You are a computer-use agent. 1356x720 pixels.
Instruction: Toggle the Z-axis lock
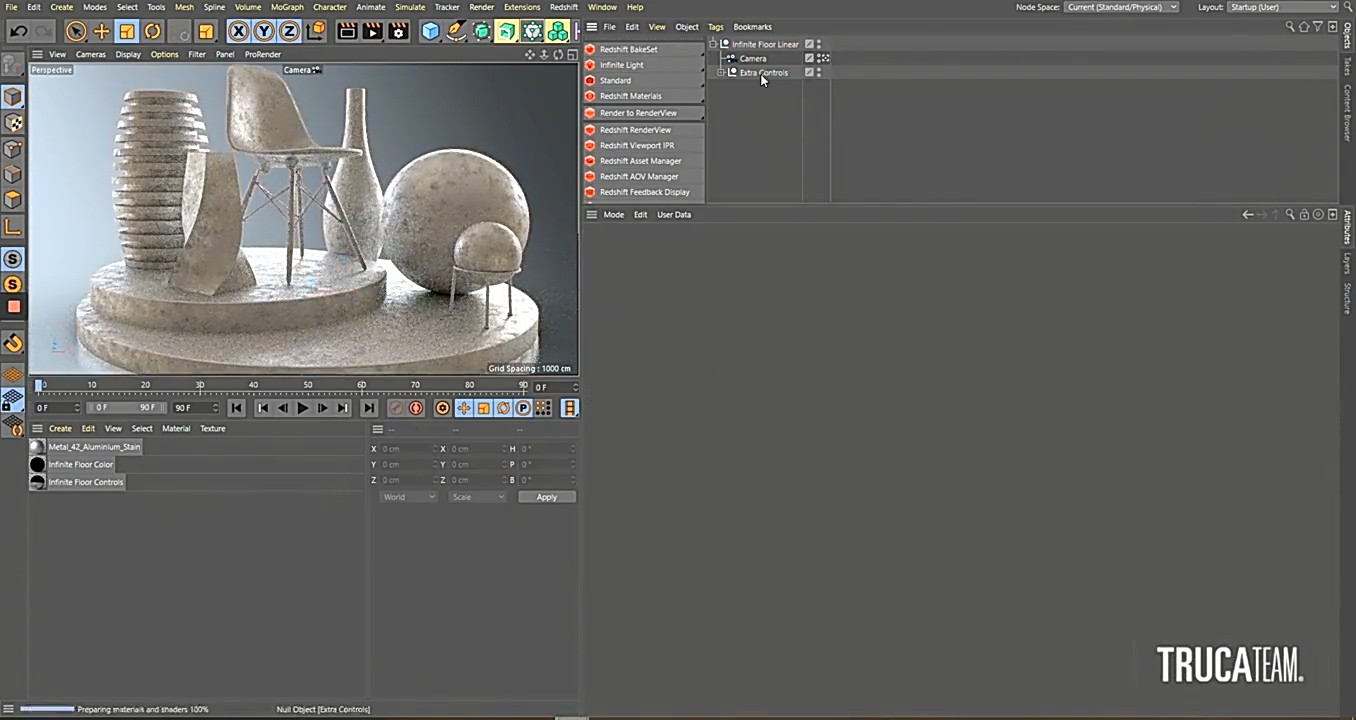click(289, 31)
